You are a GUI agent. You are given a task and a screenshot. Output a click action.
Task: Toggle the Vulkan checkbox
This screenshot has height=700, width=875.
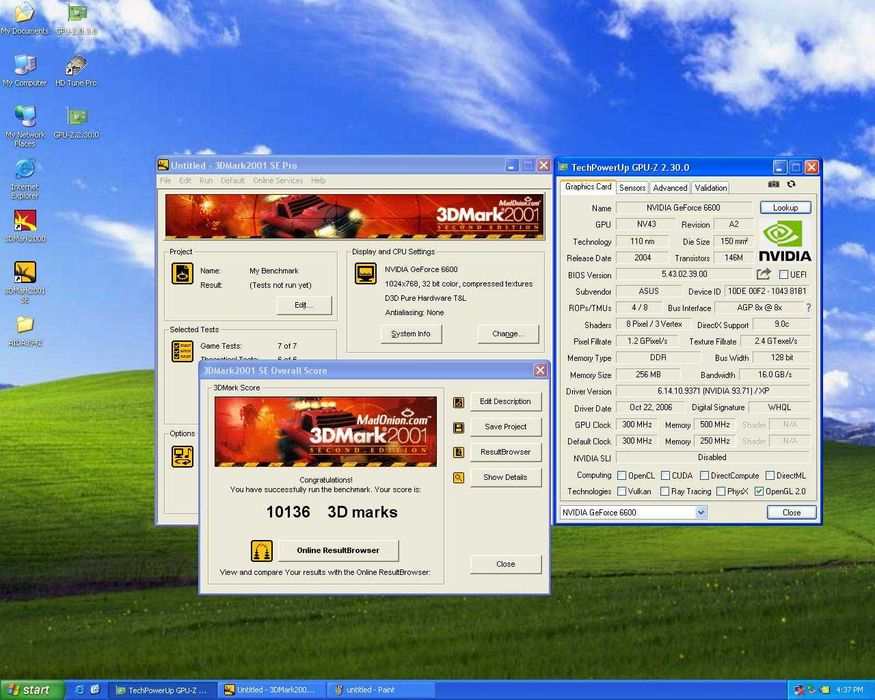[622, 491]
